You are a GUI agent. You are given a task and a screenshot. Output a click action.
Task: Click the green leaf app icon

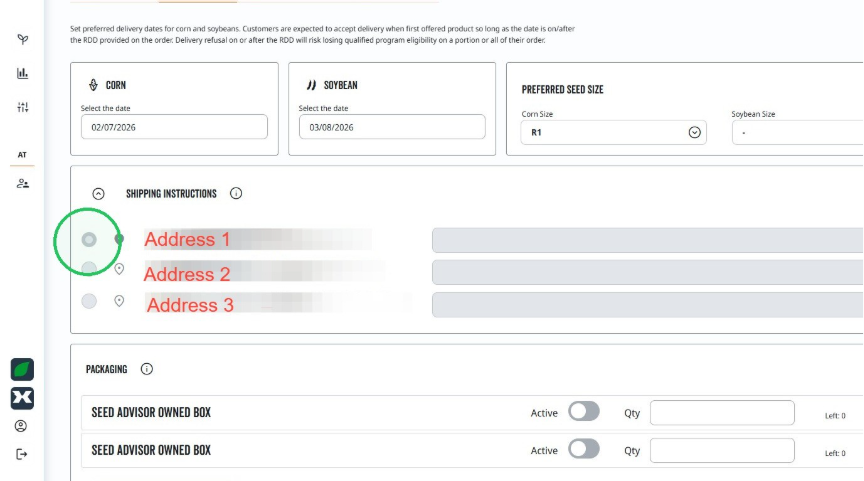(22, 370)
